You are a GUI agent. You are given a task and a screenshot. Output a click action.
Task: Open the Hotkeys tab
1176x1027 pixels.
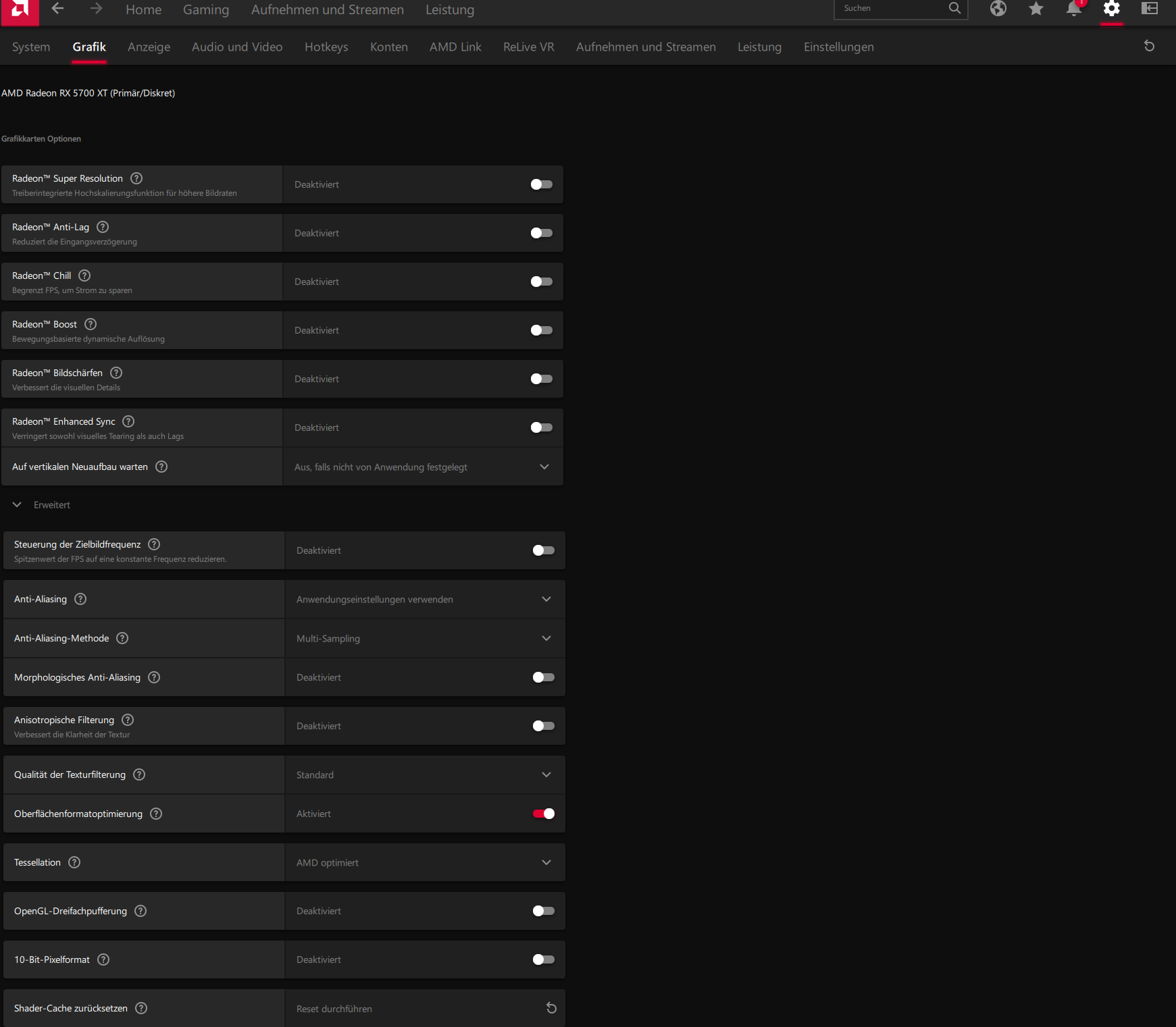coord(326,47)
